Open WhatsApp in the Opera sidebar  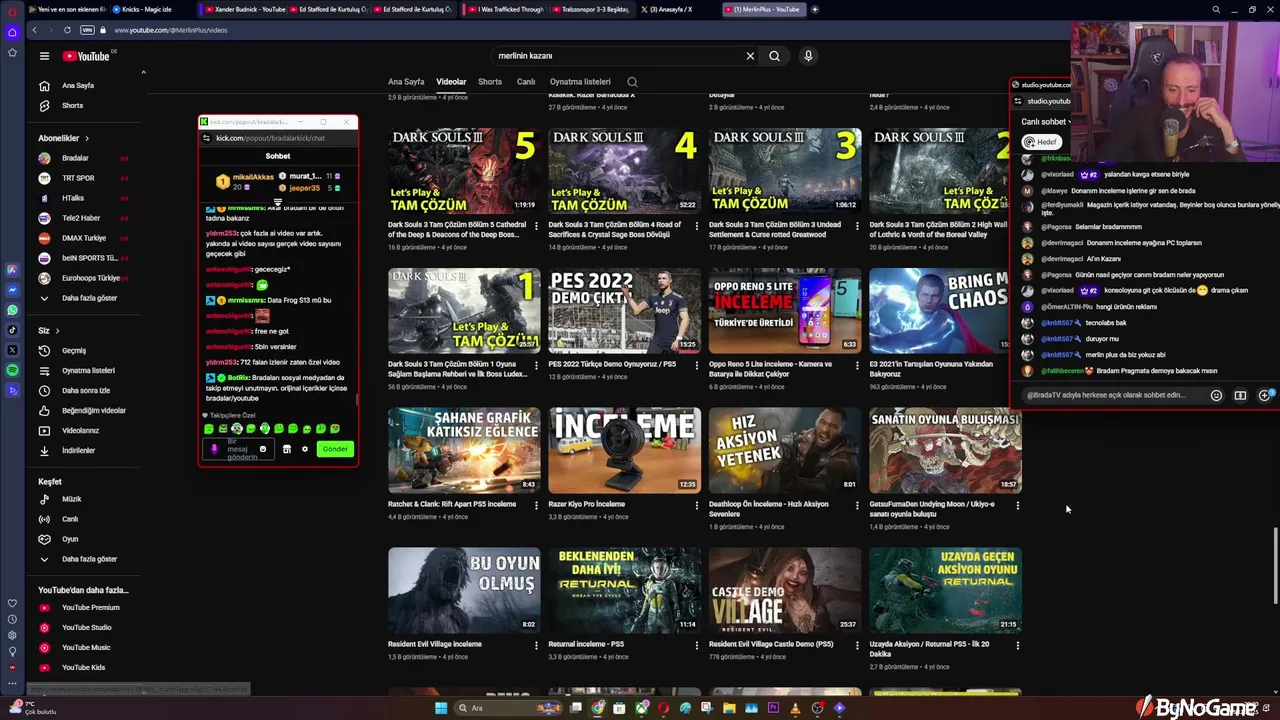pos(12,310)
